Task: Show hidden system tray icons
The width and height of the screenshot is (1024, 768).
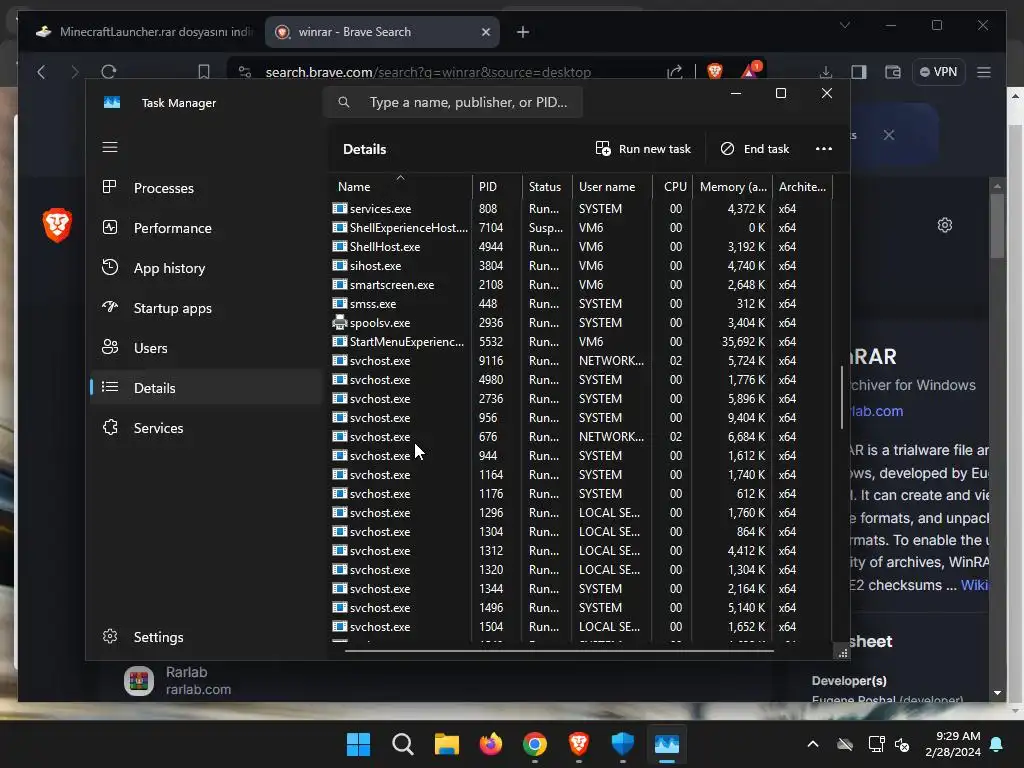Action: point(813,744)
